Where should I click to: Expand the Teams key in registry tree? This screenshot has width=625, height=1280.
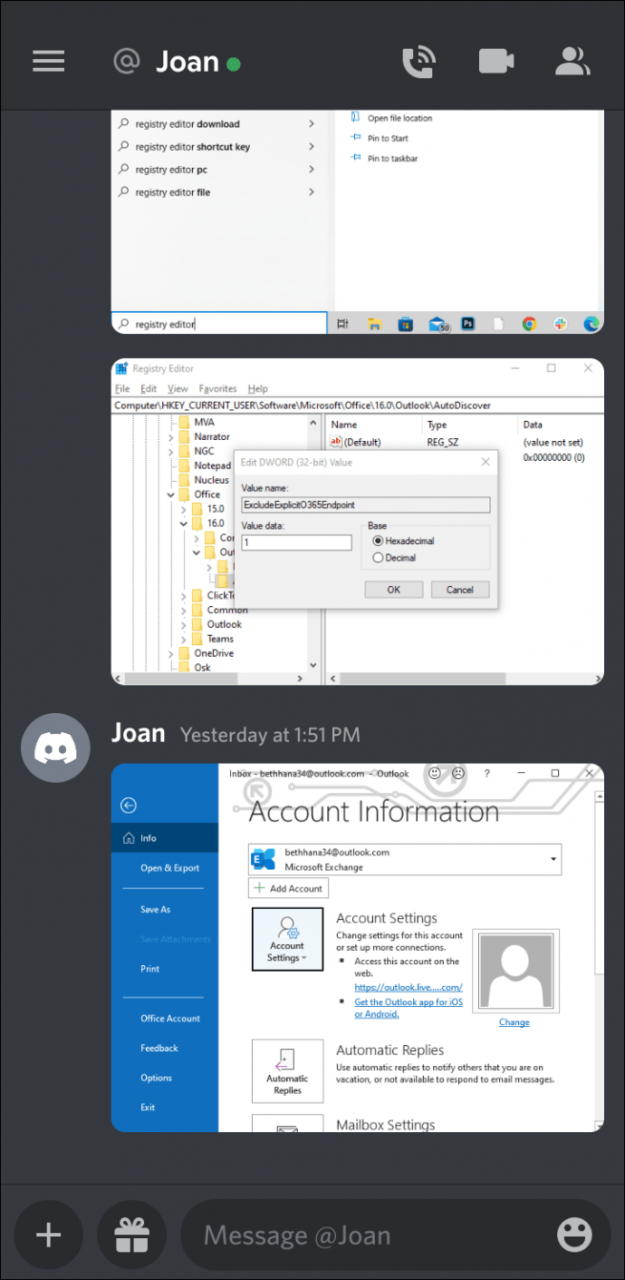(x=183, y=638)
